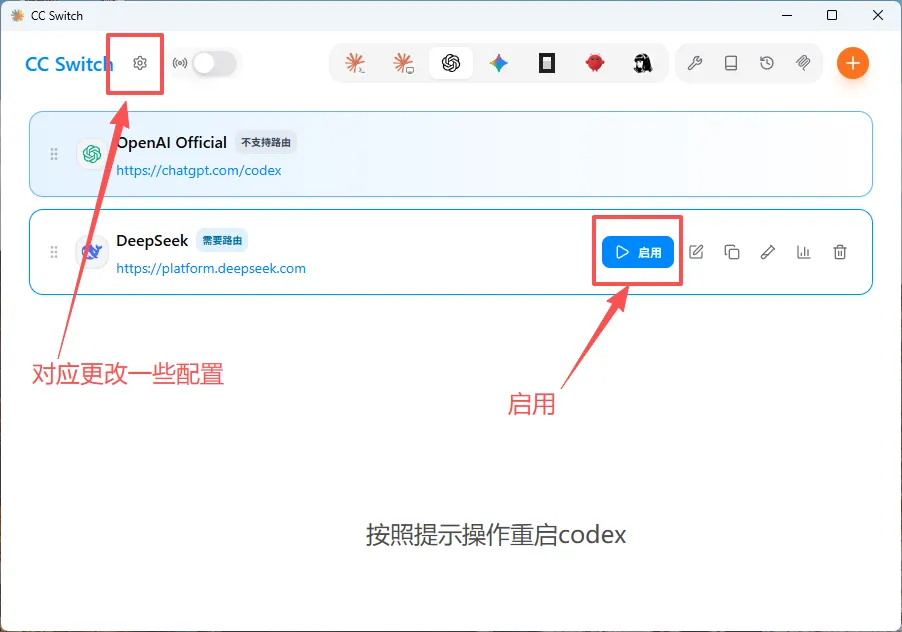Screen dimensions: 902x632
Task: Select the Claude desktop app tab
Action: (x=403, y=63)
